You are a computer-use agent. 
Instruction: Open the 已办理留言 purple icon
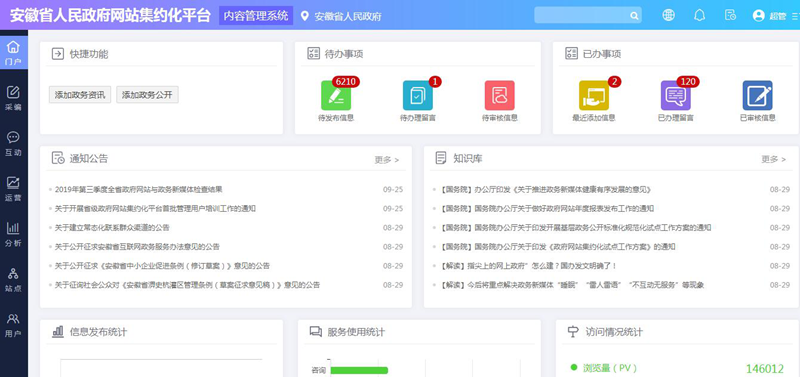[x=676, y=95]
